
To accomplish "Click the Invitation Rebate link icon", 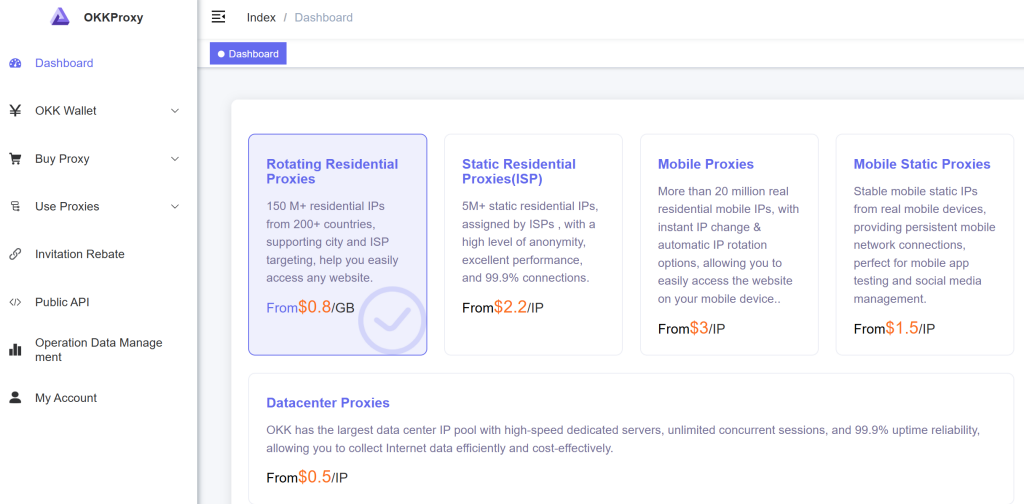I will coord(15,254).
